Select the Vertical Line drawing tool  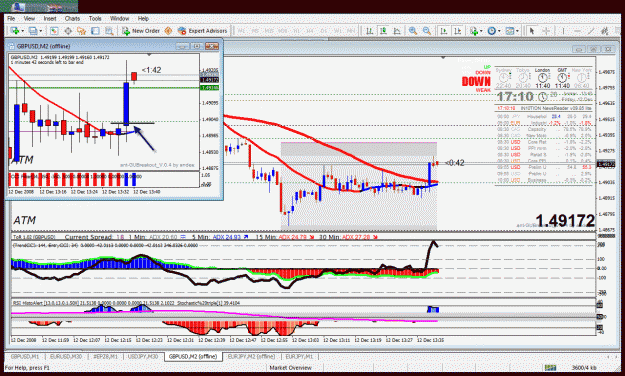(x=563, y=31)
